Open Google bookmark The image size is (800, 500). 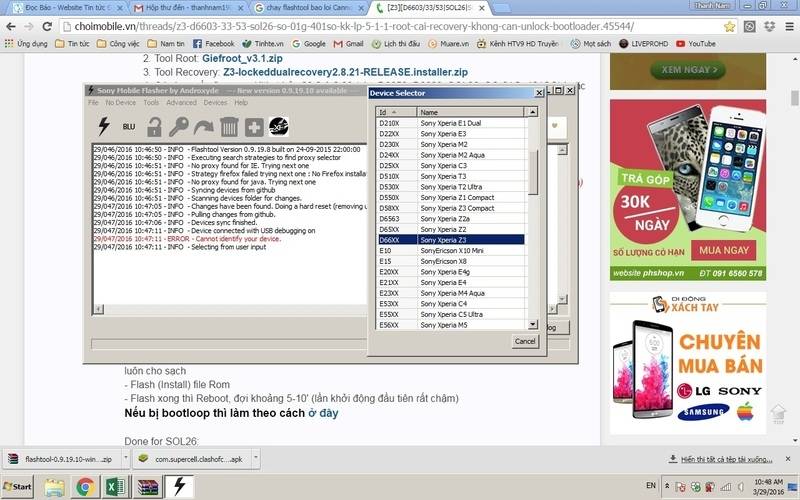[309, 44]
